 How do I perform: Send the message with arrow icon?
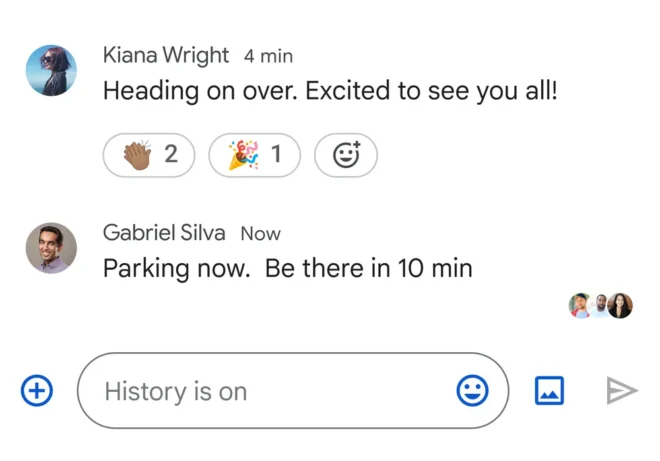(x=622, y=391)
